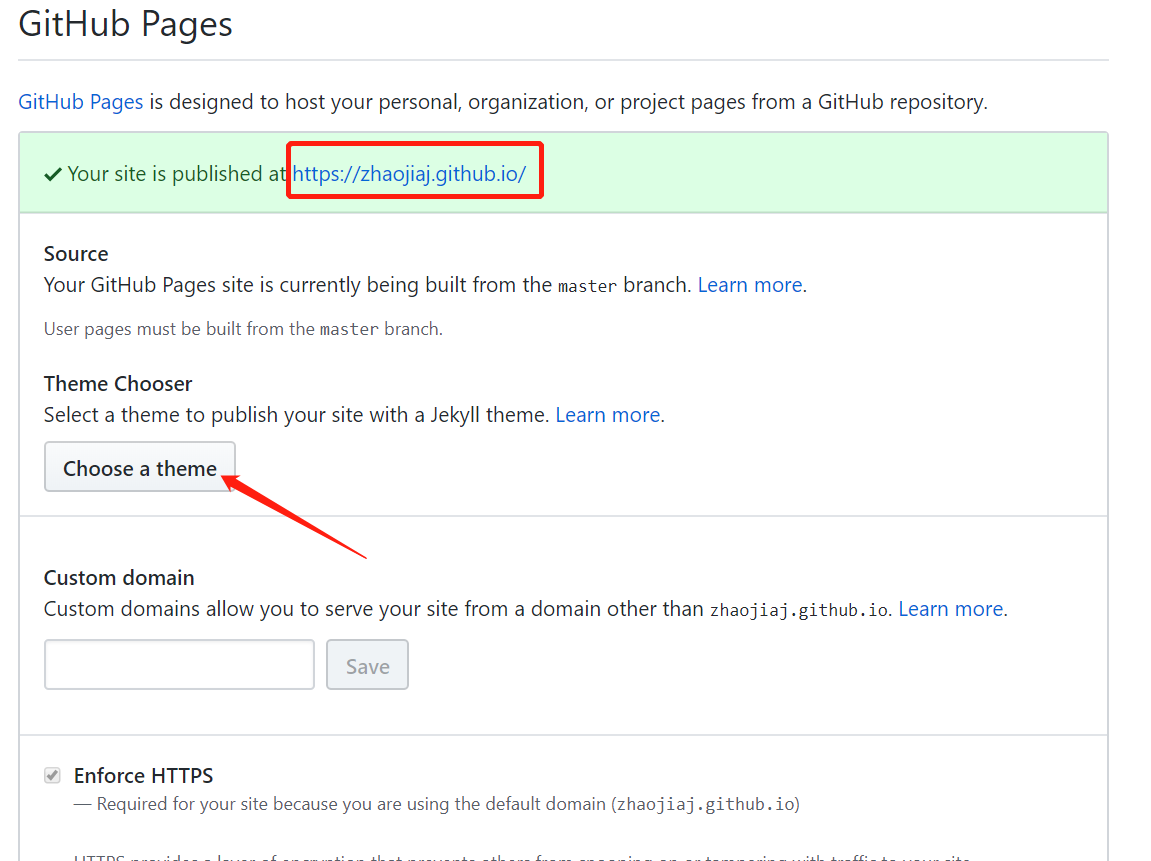Click the Choose a theme button
Image resolution: width=1151 pixels, height=861 pixels.
point(139,467)
